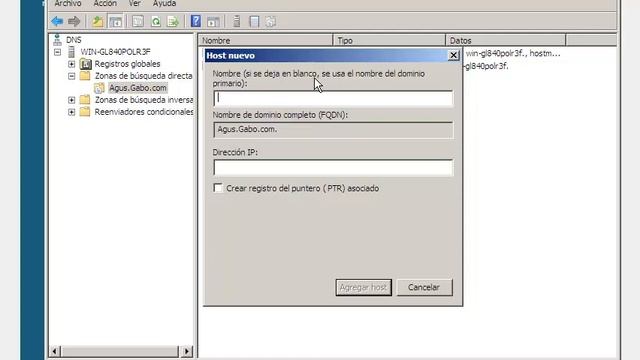The image size is (640, 360).
Task: Click new server toolbar icon
Action: (x=236, y=21)
